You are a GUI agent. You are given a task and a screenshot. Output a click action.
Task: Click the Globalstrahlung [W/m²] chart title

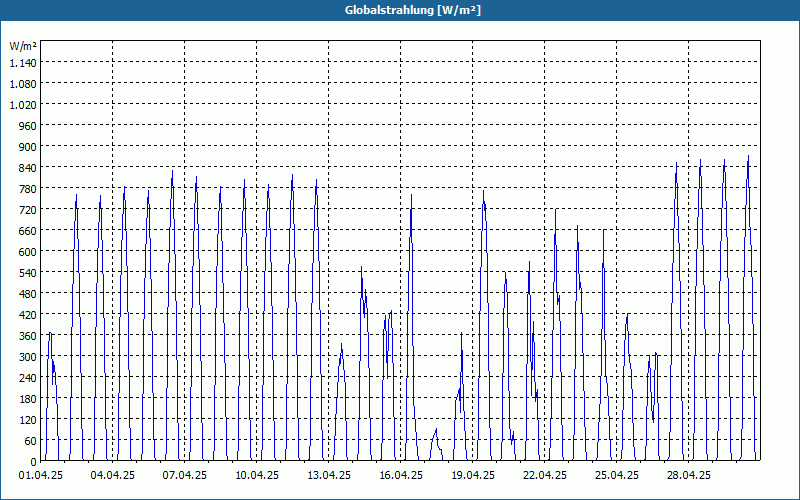coord(412,10)
